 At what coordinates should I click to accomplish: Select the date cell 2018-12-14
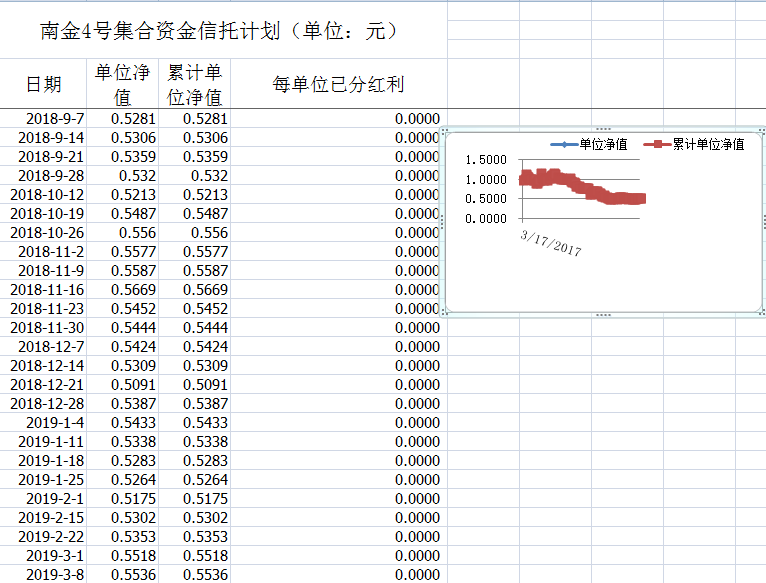(x=43, y=366)
